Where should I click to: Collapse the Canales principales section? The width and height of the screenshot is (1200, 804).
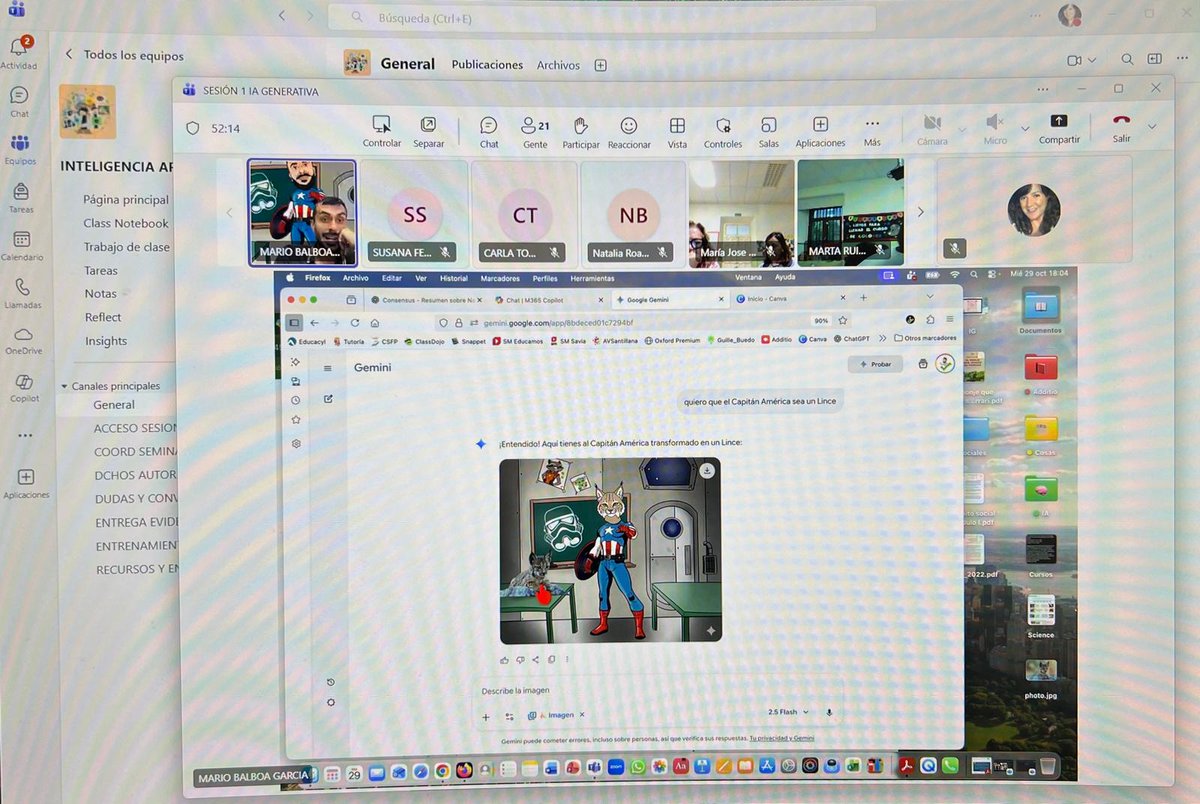65,386
